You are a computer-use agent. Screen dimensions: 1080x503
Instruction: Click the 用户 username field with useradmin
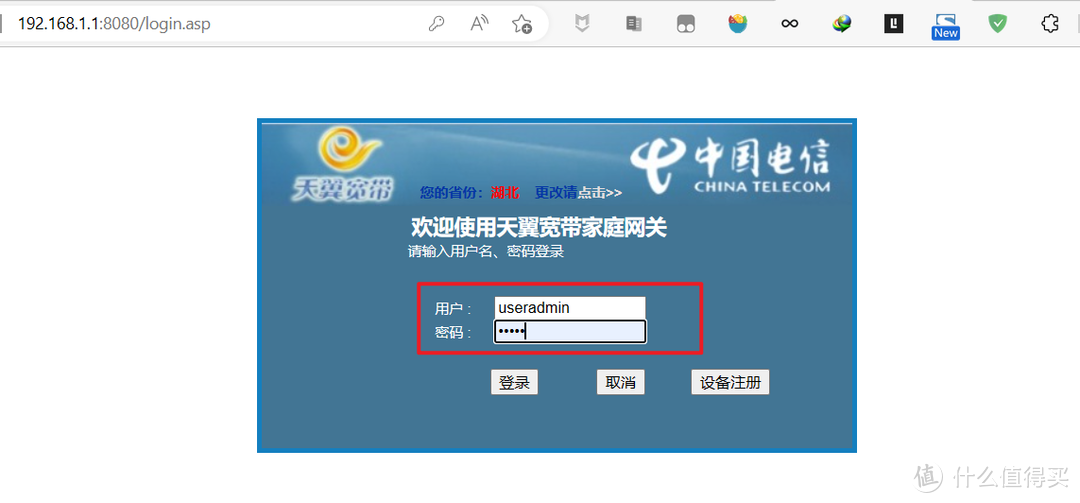(570, 308)
